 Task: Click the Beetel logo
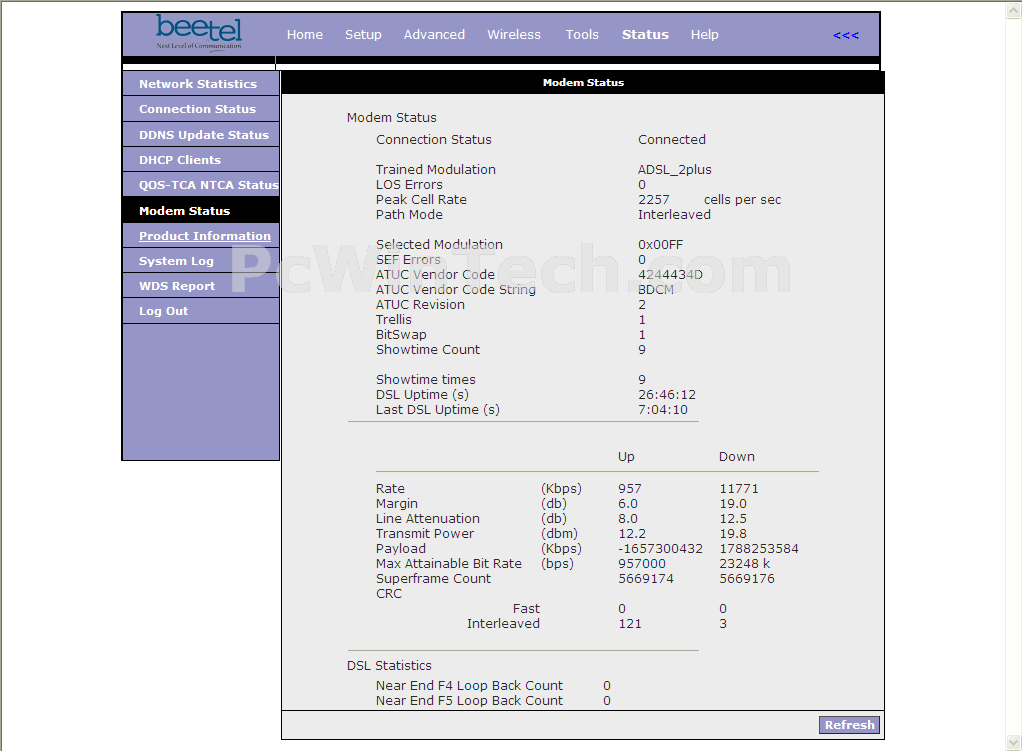tap(199, 33)
